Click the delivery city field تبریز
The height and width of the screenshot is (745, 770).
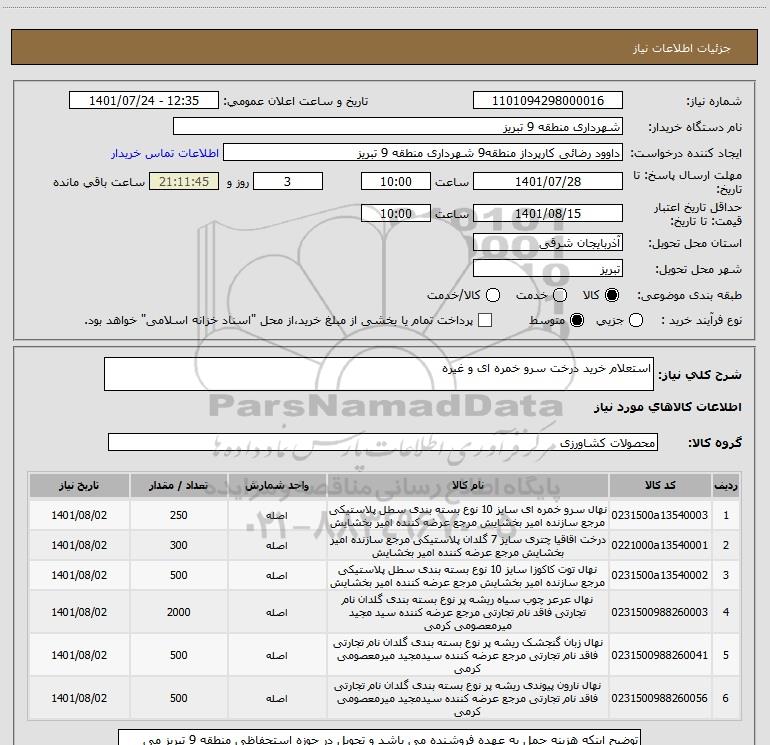(x=548, y=269)
